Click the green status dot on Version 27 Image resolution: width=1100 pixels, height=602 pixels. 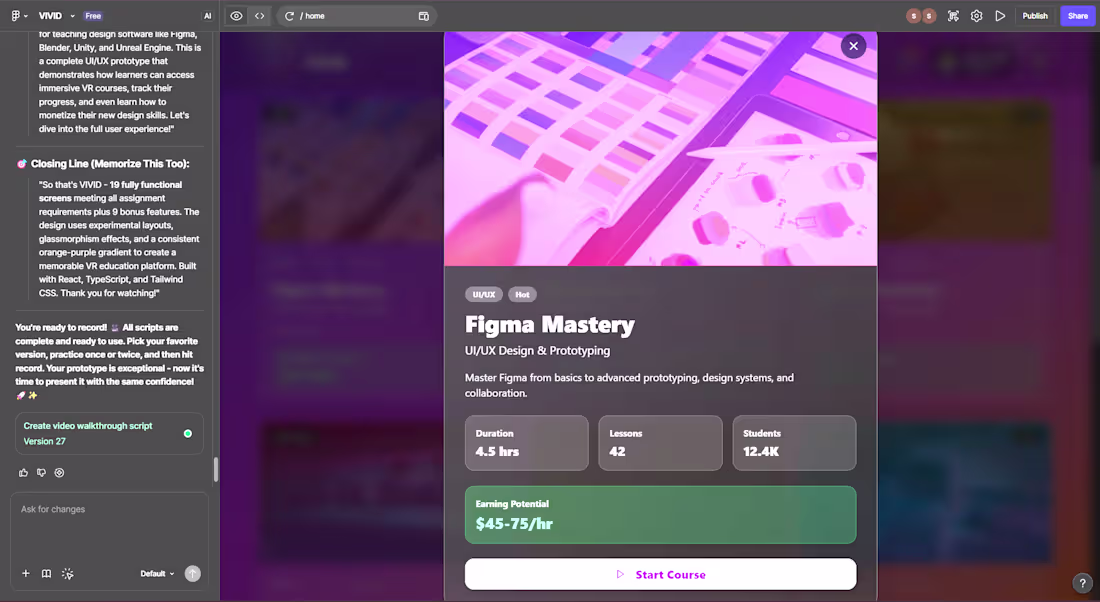pos(187,434)
